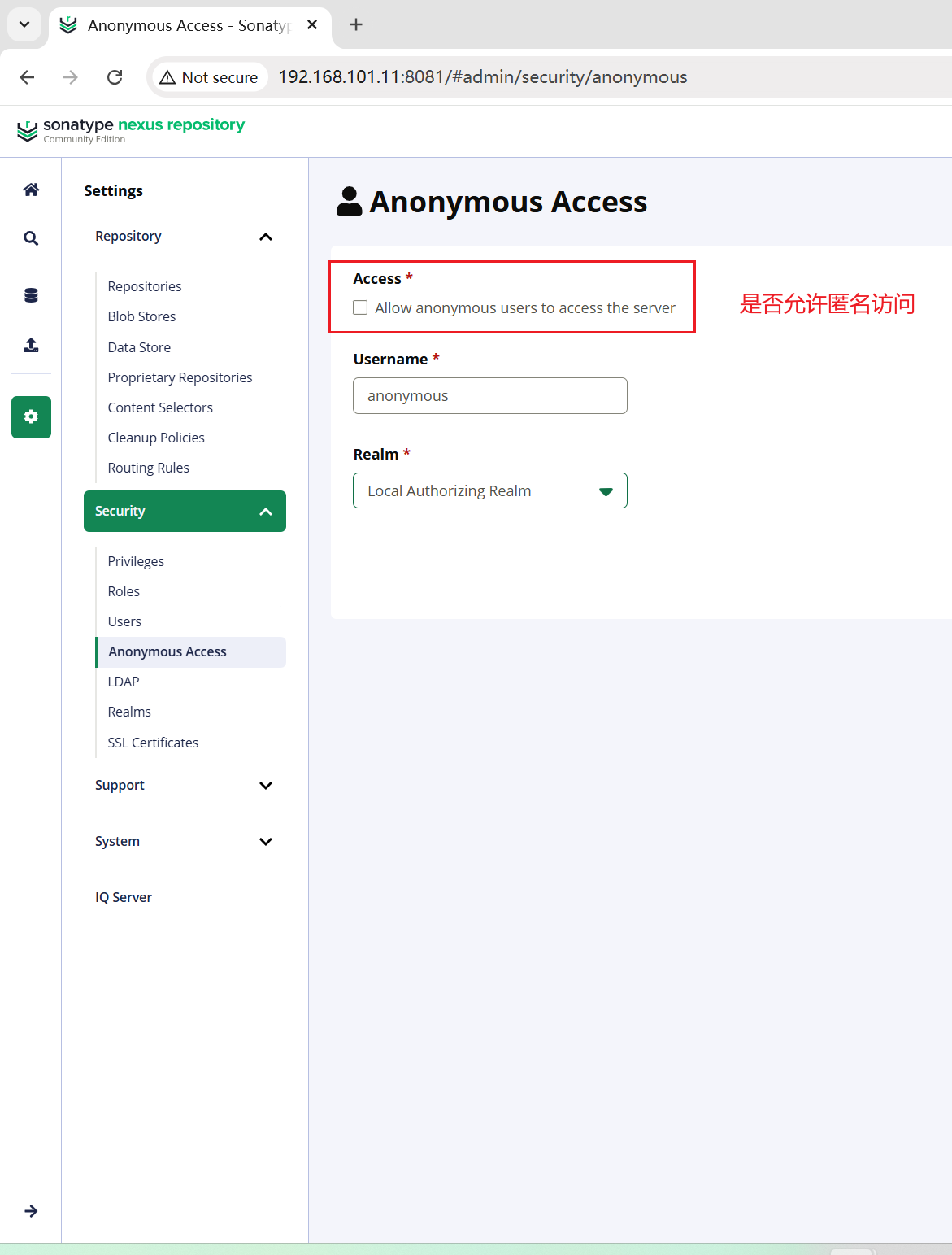The width and height of the screenshot is (952, 1255).
Task: Go forward with browser forward arrow
Action: pyautogui.click(x=71, y=77)
